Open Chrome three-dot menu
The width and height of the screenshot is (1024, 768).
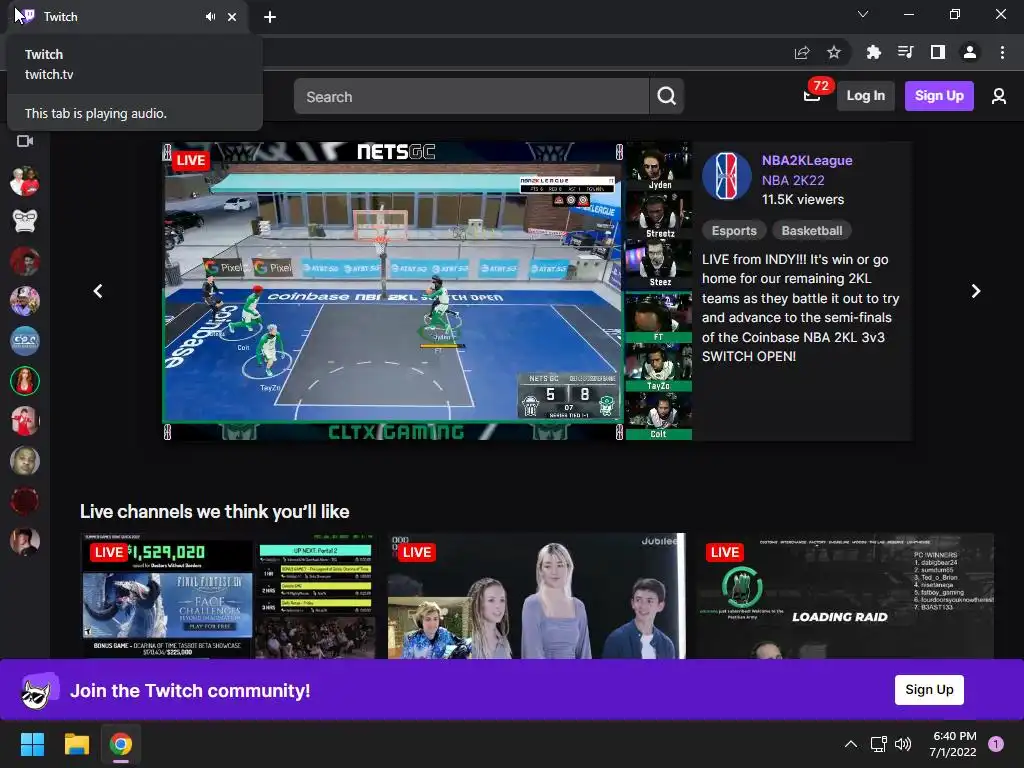(x=1002, y=52)
